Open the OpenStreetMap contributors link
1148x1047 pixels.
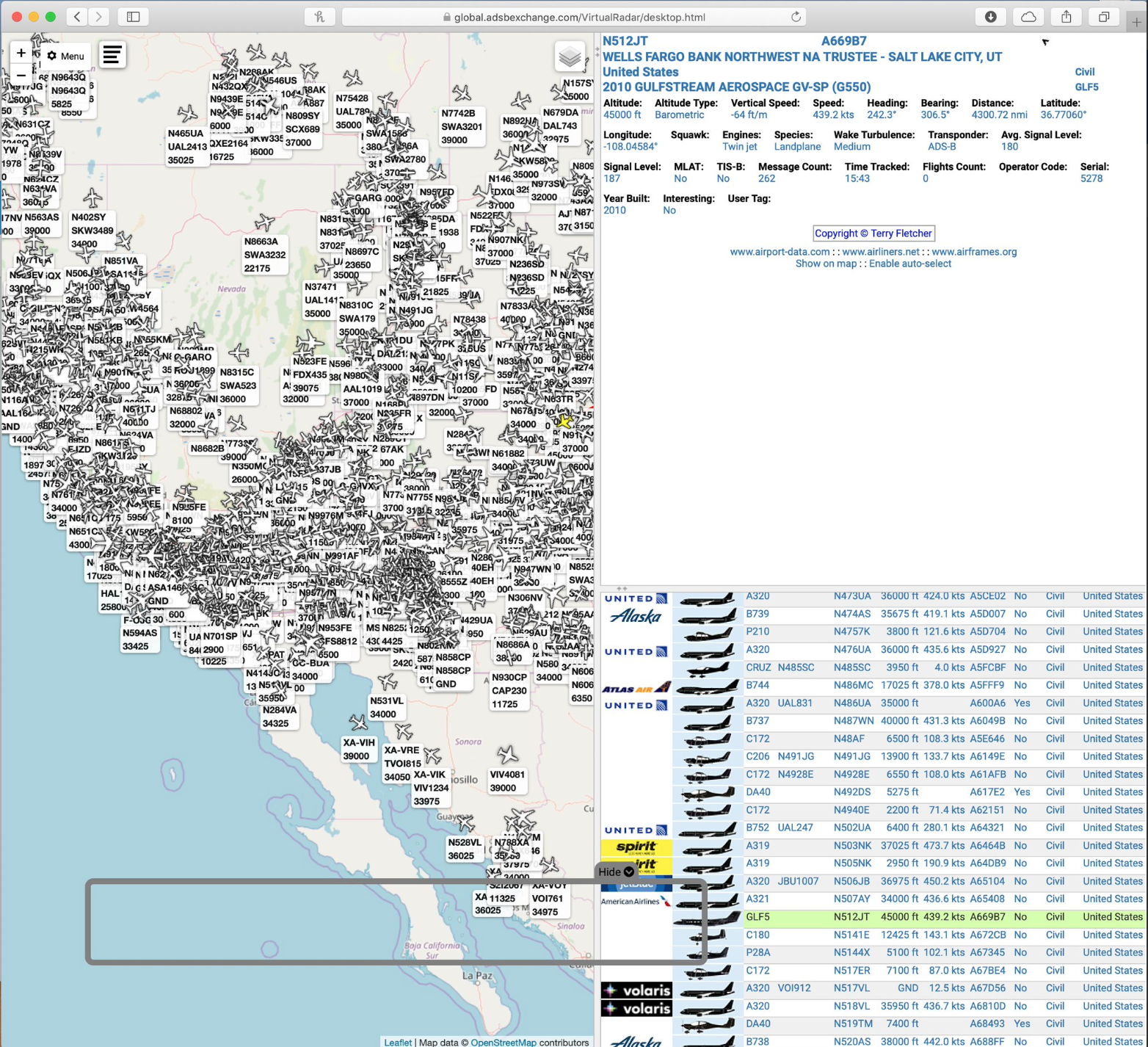point(503,1042)
